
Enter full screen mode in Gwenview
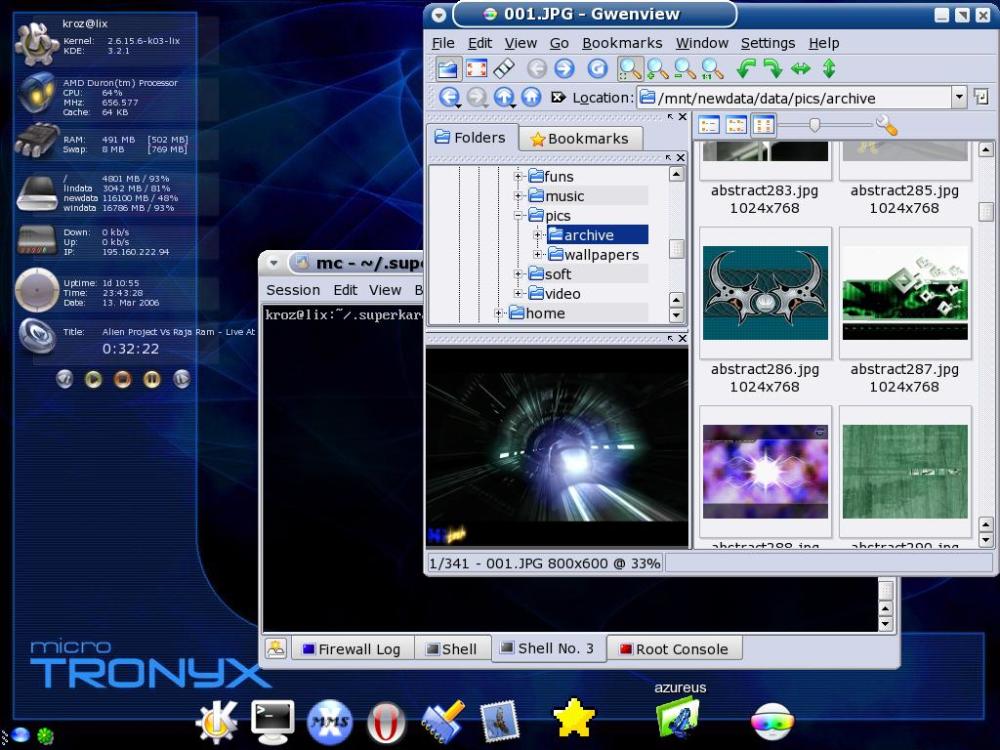(476, 68)
